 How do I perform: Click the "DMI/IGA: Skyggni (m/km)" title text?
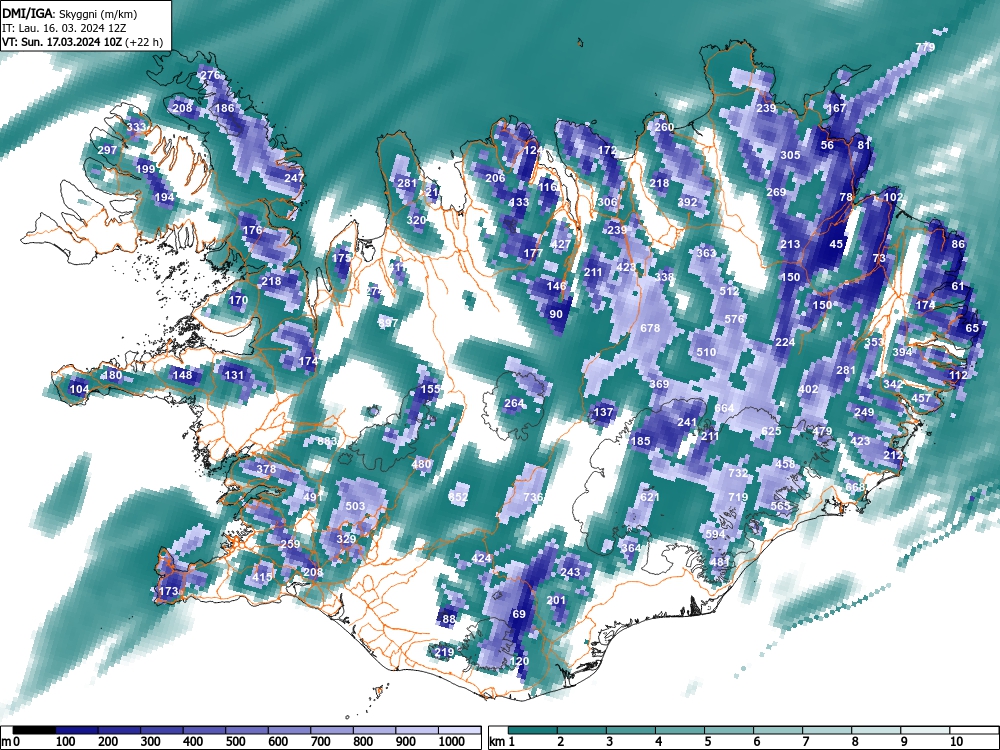point(70,13)
